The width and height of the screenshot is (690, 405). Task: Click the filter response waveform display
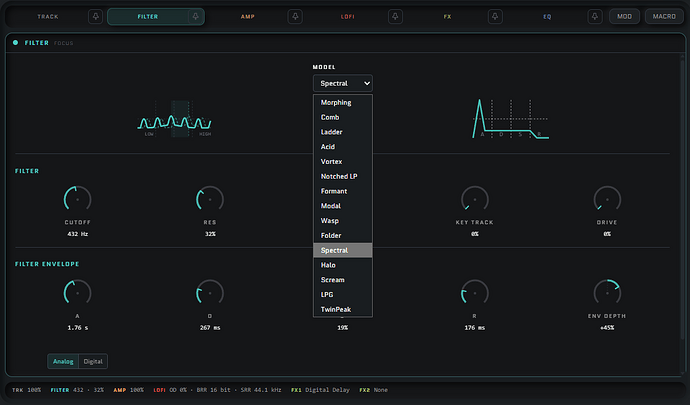point(175,119)
